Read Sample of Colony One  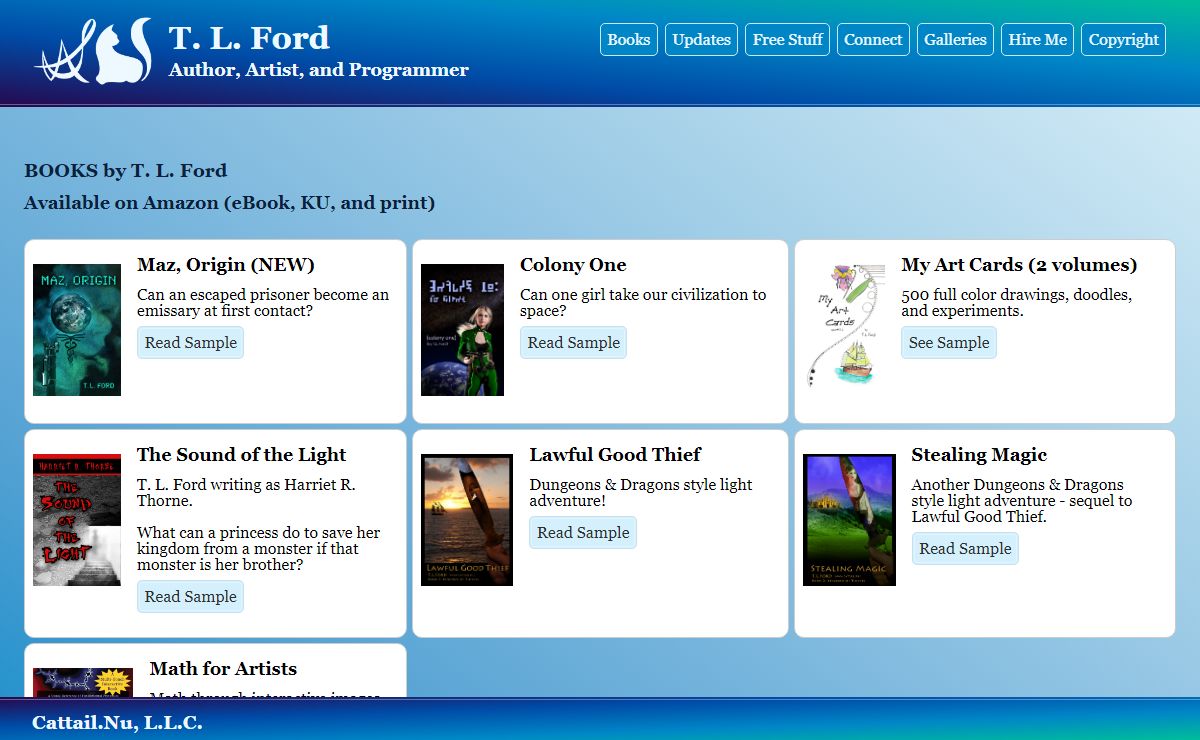(x=573, y=342)
